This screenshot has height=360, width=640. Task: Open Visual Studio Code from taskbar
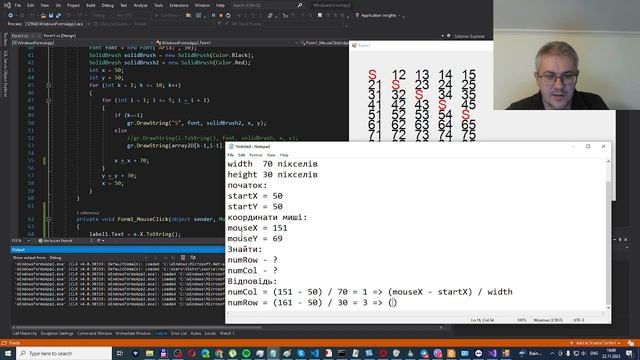315,353
